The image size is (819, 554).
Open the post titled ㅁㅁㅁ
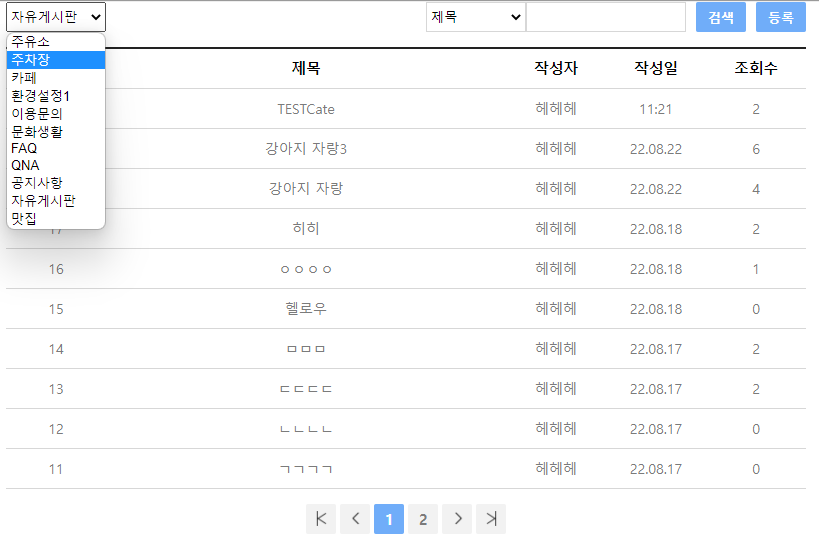point(306,349)
